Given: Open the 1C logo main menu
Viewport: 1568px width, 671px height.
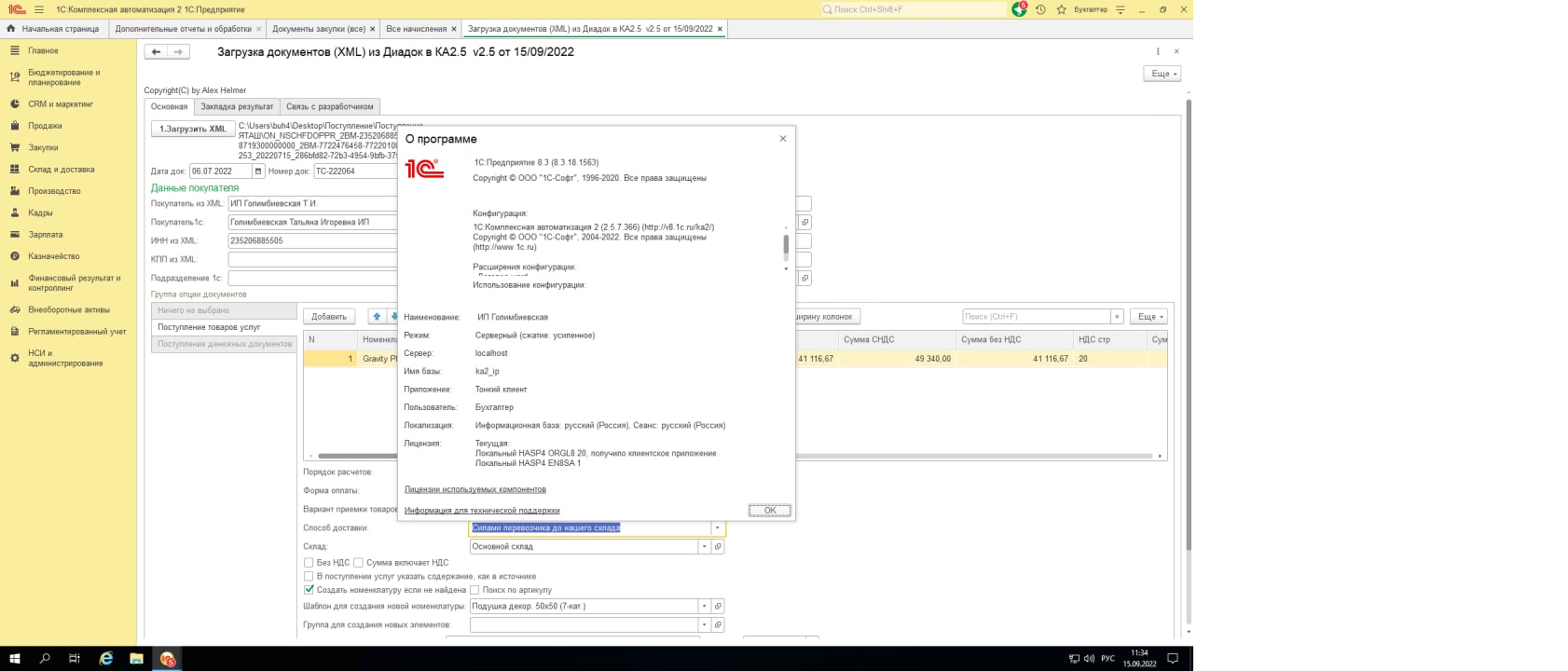Looking at the screenshot, I should [17, 9].
